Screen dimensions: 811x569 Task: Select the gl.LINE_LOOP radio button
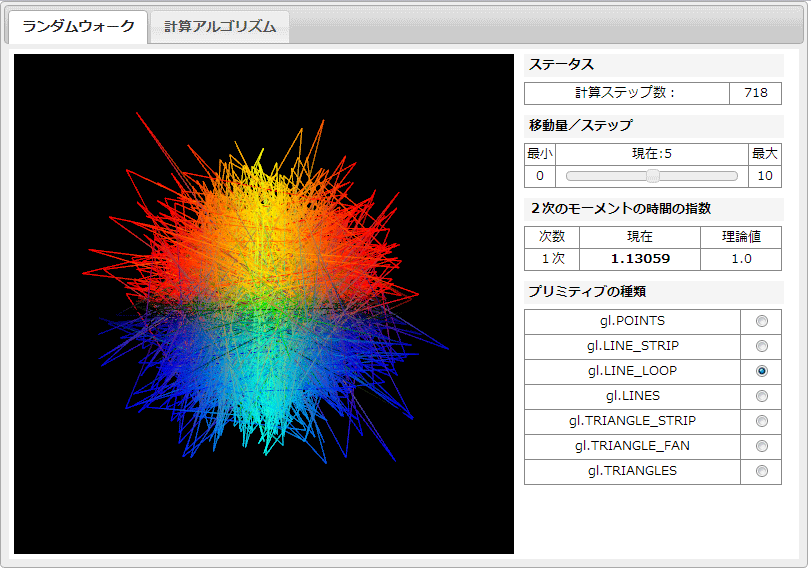click(761, 371)
